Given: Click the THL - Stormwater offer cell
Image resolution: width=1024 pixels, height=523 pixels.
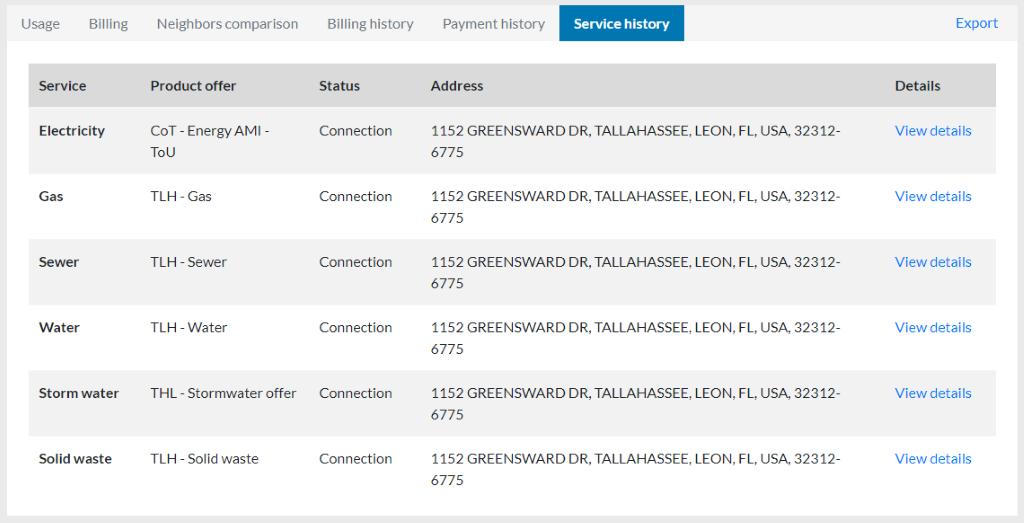Looking at the screenshot, I should [223, 393].
